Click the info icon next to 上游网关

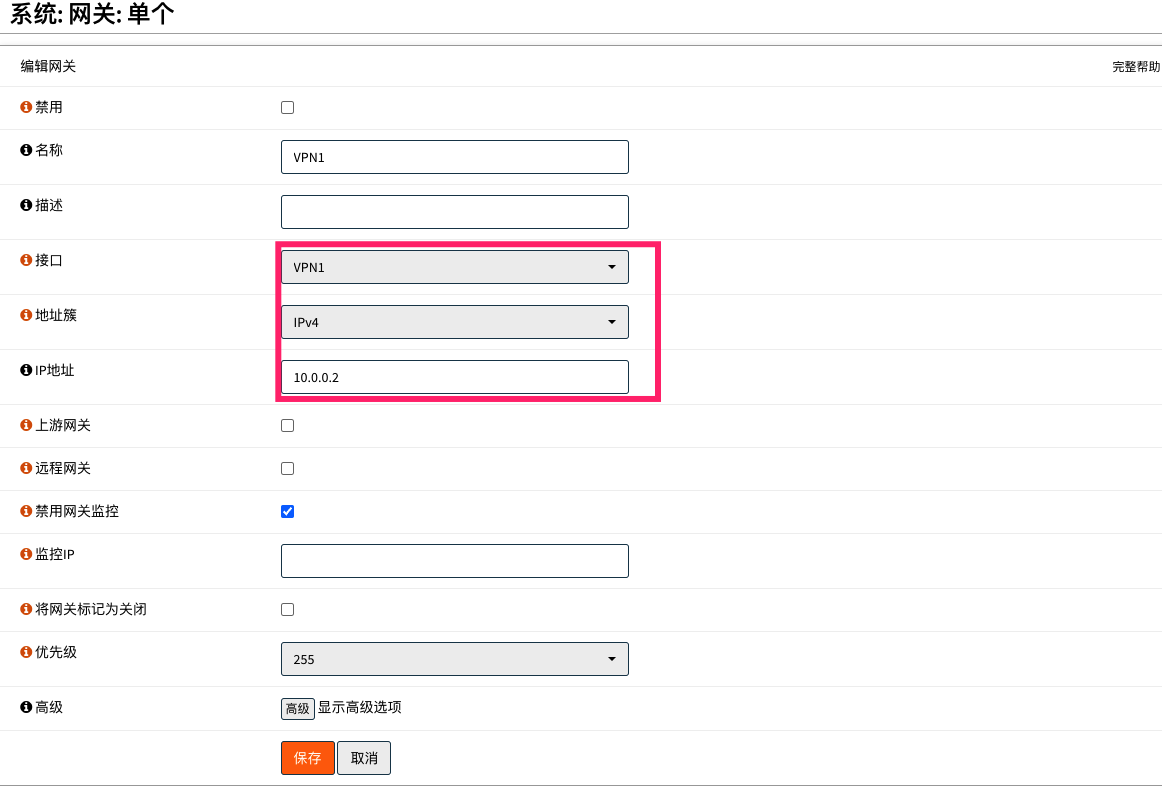point(26,425)
